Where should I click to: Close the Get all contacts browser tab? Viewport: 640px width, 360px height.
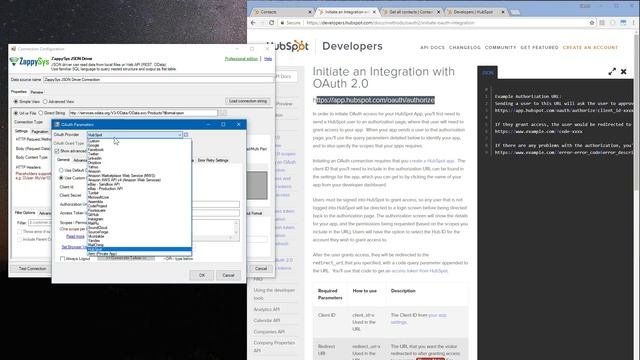tap(438, 12)
